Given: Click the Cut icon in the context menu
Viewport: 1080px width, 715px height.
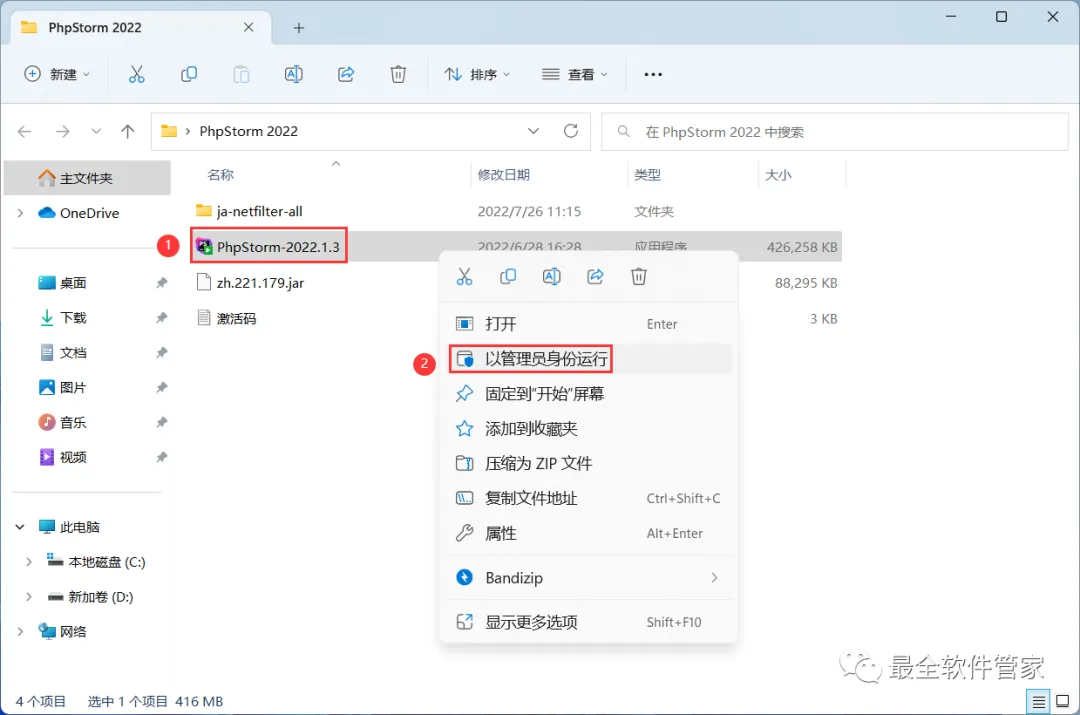Looking at the screenshot, I should [x=464, y=277].
